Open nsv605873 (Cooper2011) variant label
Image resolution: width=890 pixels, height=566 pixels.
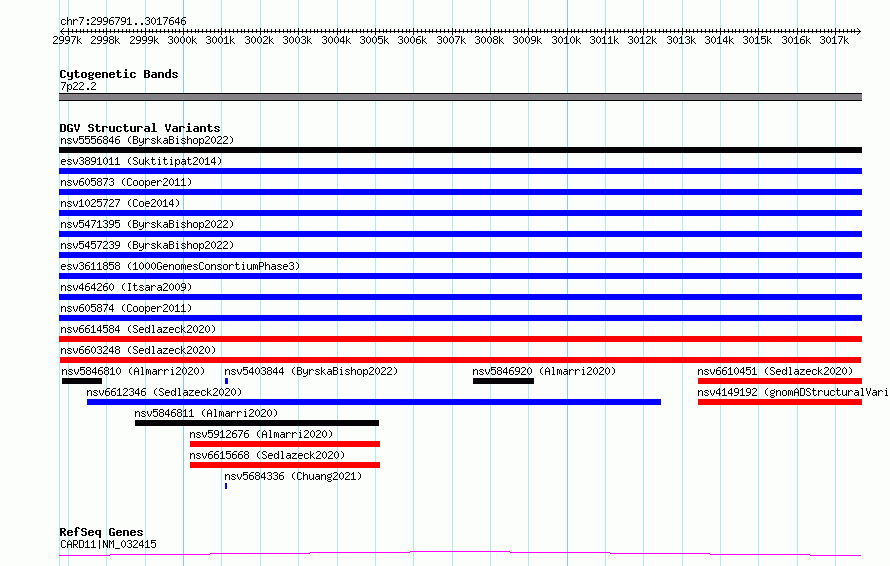(x=126, y=182)
